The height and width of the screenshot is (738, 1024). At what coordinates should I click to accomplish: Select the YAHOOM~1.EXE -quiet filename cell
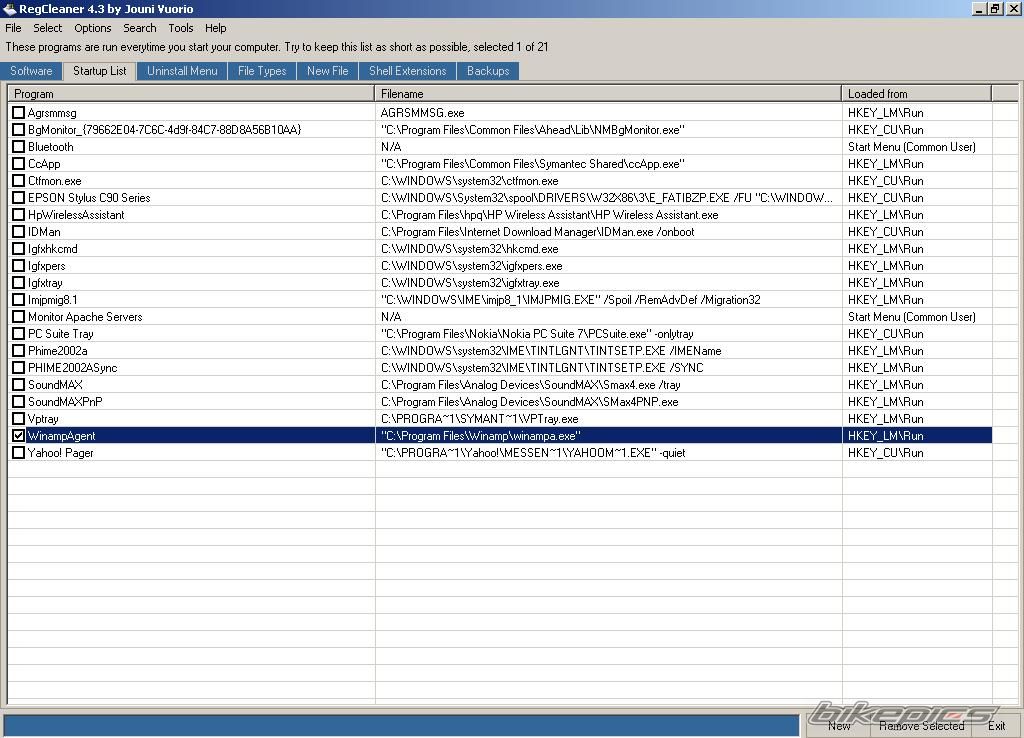point(609,453)
